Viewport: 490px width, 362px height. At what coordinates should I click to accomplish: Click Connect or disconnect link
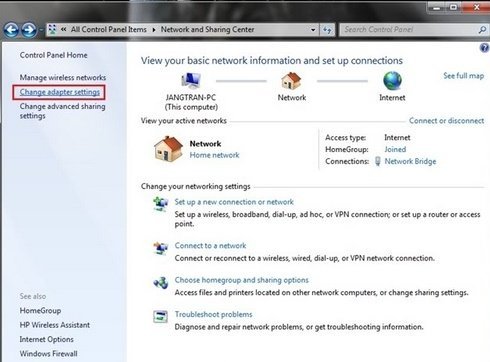point(446,121)
